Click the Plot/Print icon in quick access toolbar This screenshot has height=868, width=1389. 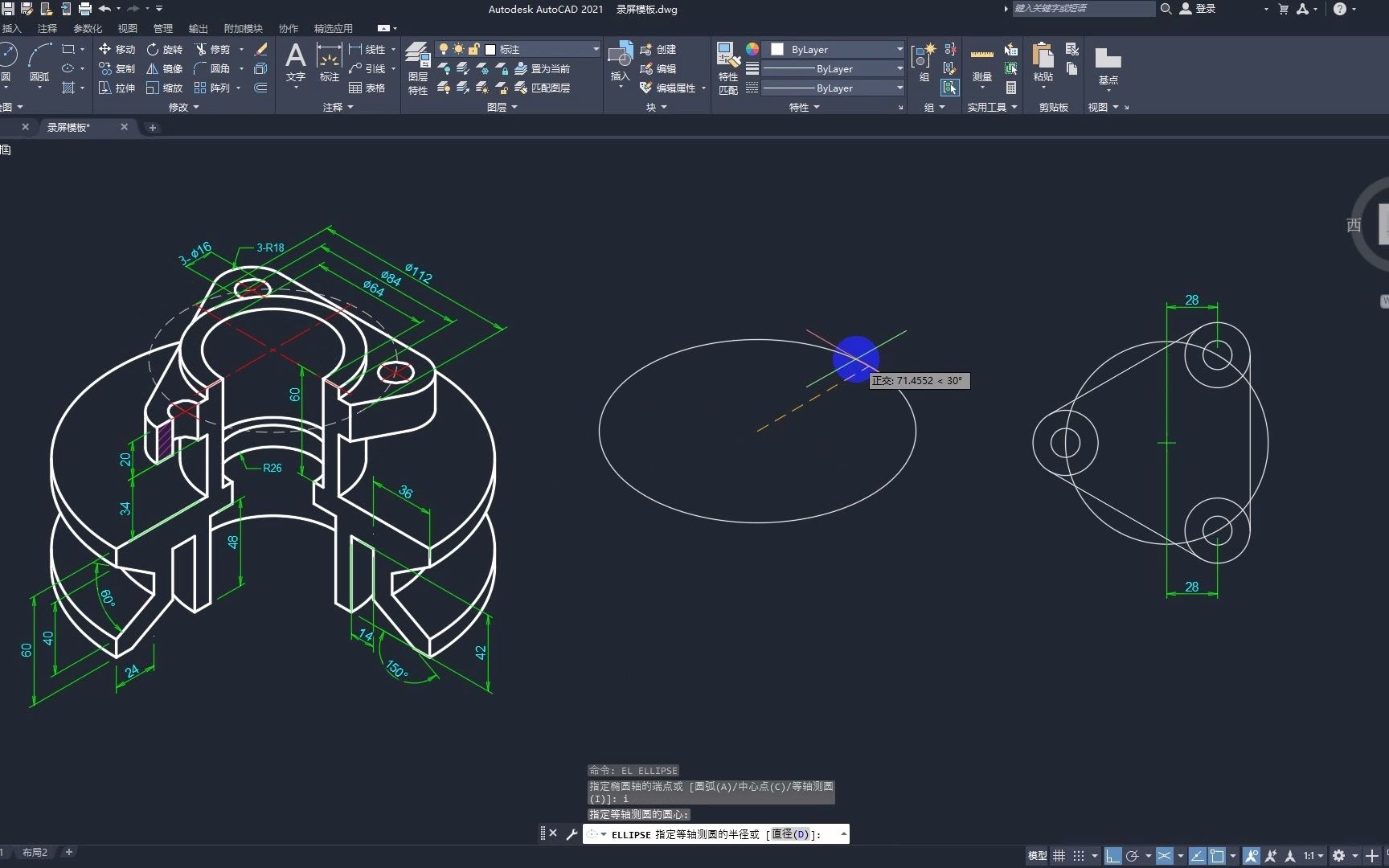tap(85, 9)
